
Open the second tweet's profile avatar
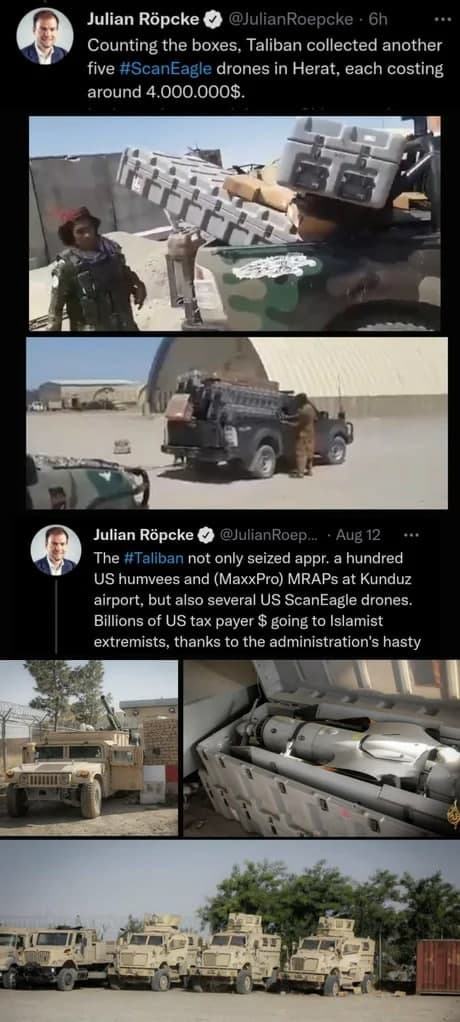tap(56, 550)
